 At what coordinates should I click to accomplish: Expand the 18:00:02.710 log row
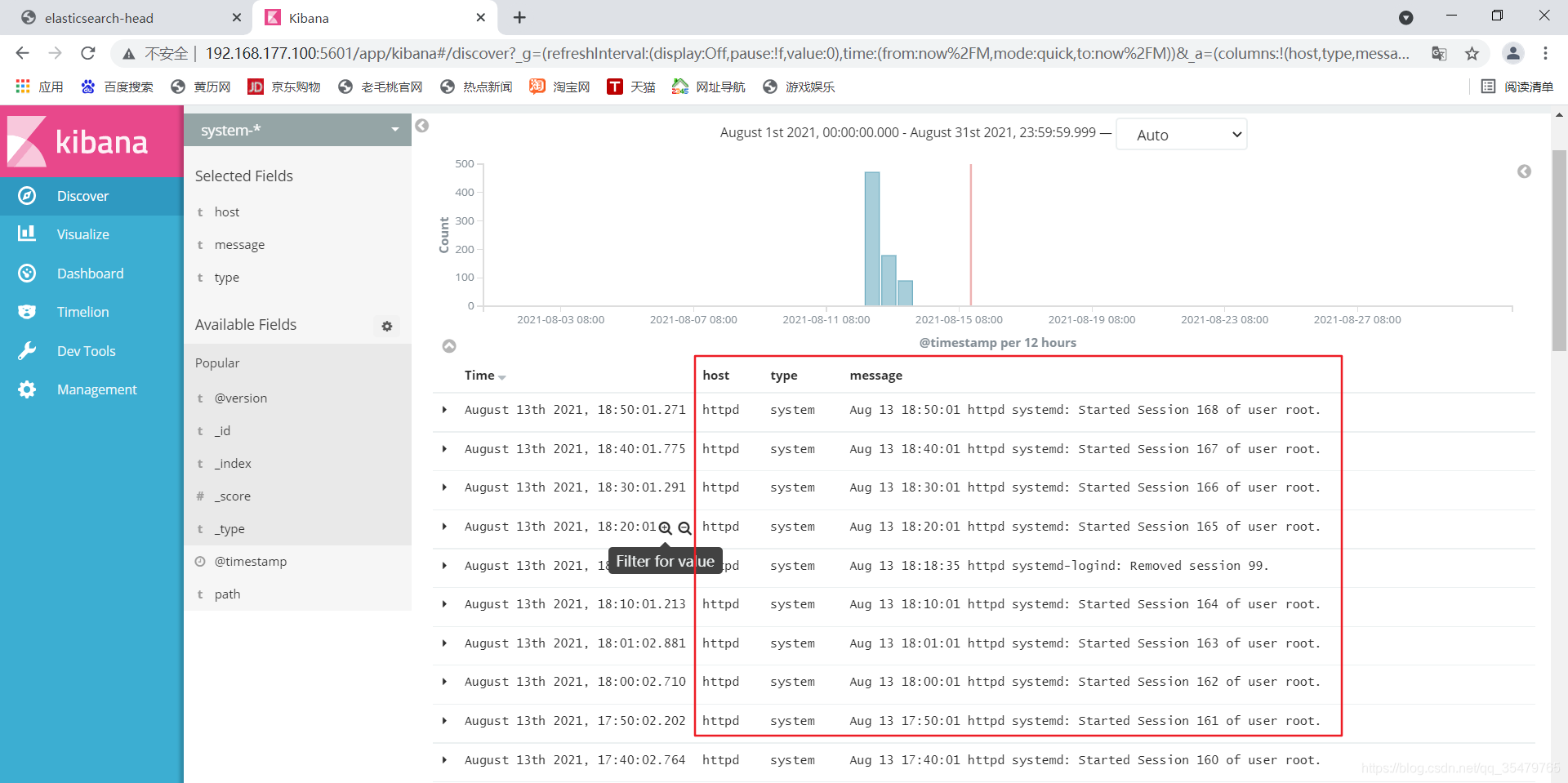point(444,682)
